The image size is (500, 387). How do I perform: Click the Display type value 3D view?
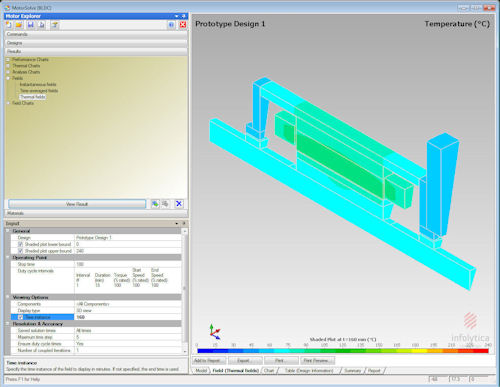click(x=128, y=310)
